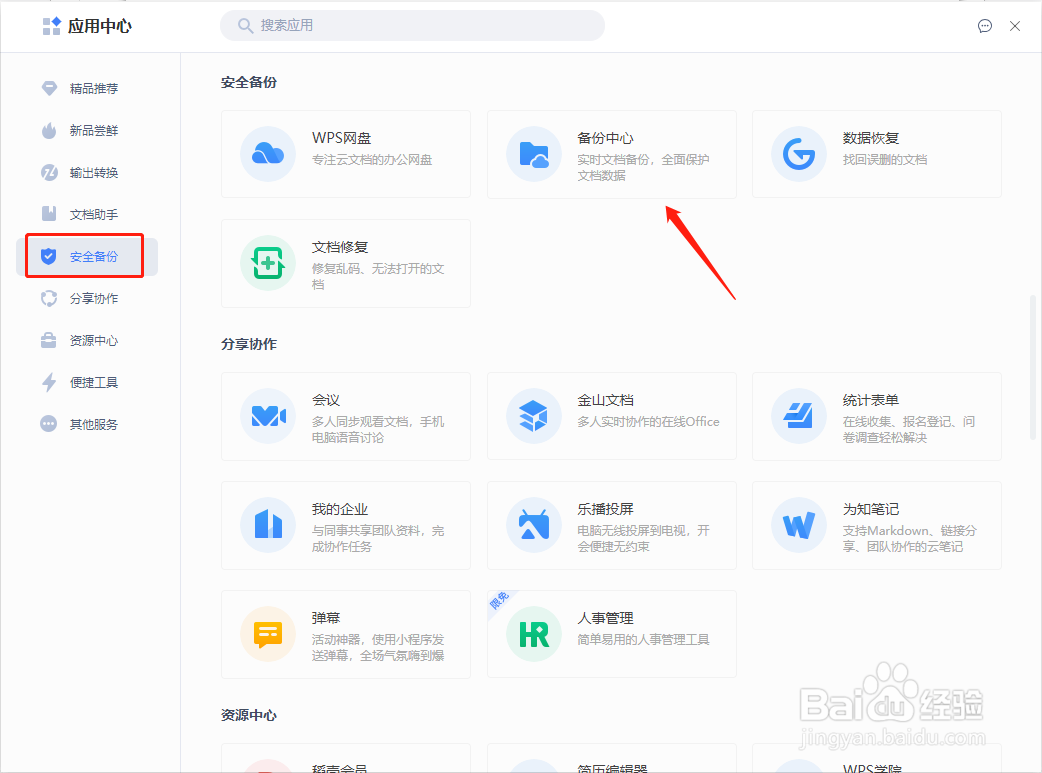
Task: Click the text 专注云文档的办公网盘
Action: (x=372, y=160)
